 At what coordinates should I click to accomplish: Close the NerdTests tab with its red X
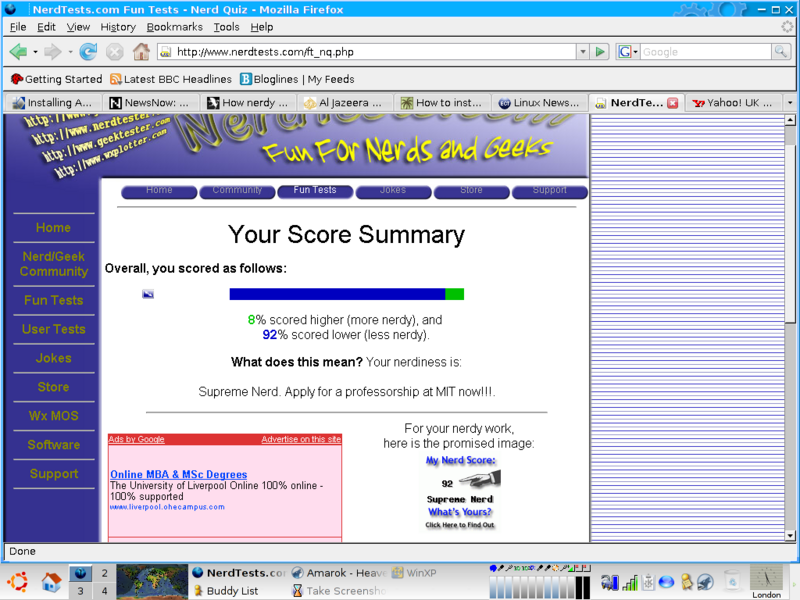672,103
